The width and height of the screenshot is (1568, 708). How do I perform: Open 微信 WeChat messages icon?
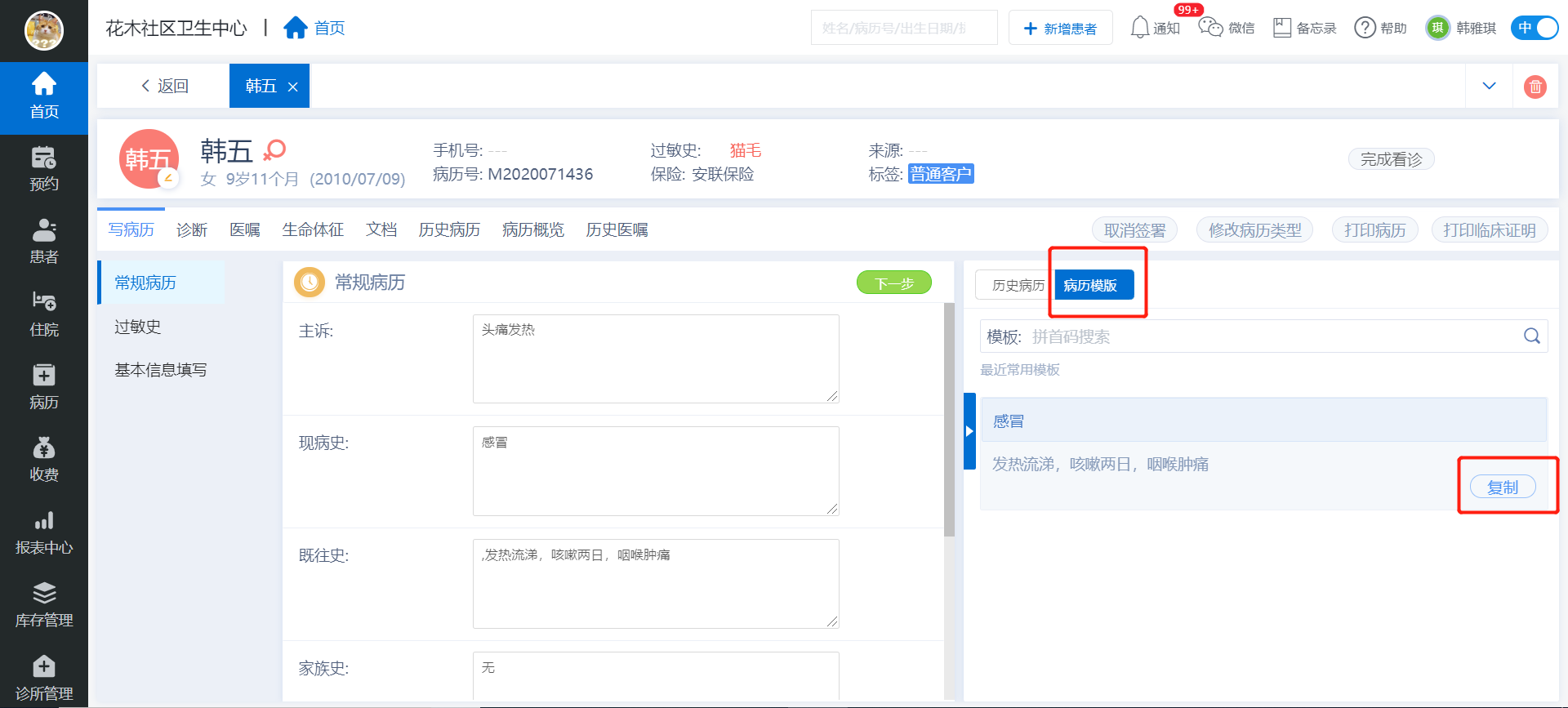pyautogui.click(x=1226, y=28)
